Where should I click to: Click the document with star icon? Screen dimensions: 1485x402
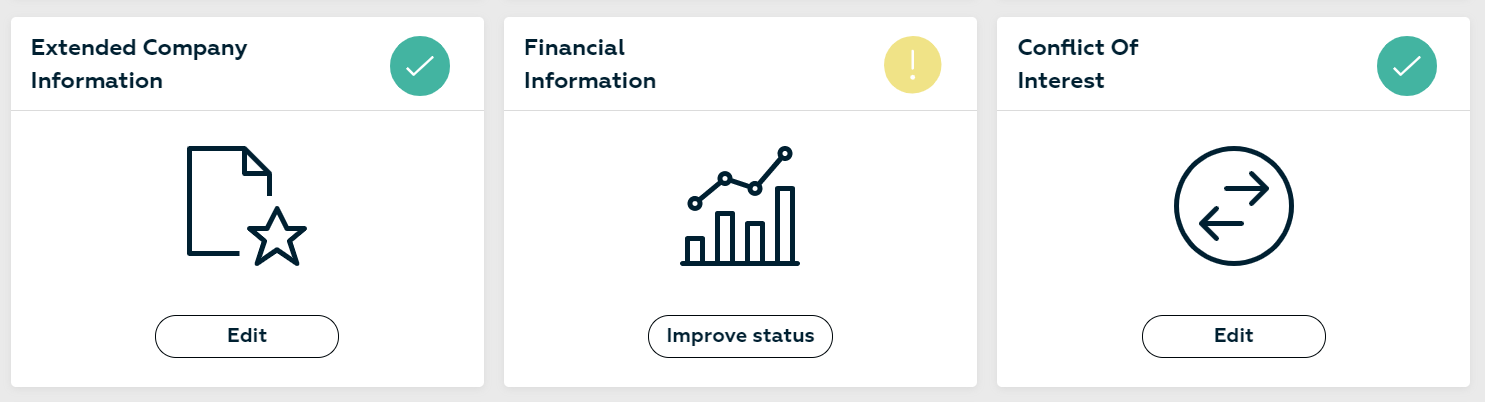[246, 206]
